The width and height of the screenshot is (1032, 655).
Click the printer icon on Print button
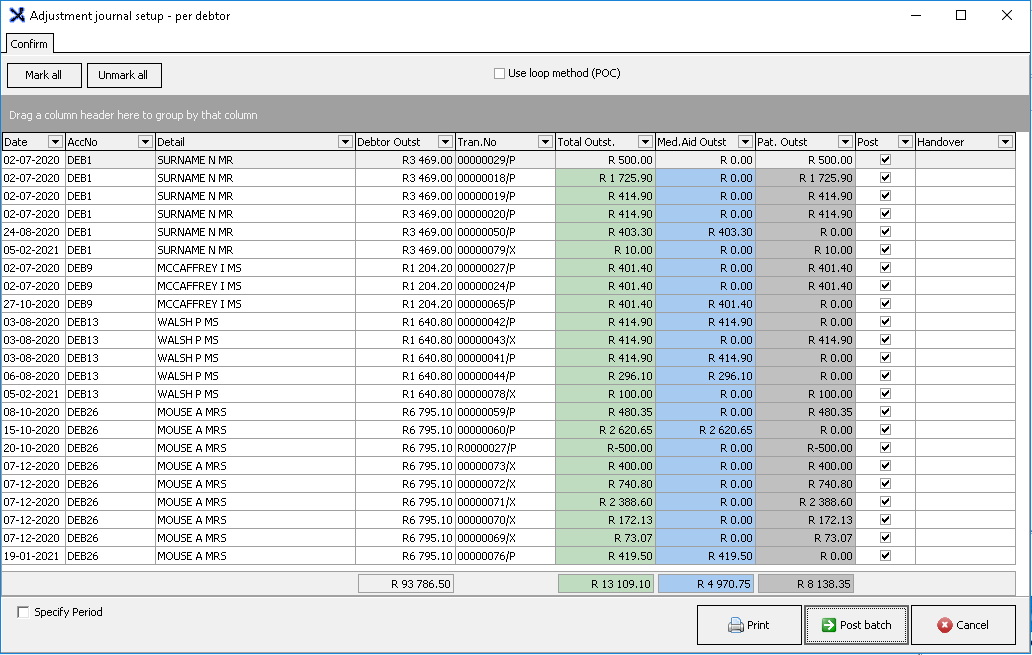click(736, 625)
